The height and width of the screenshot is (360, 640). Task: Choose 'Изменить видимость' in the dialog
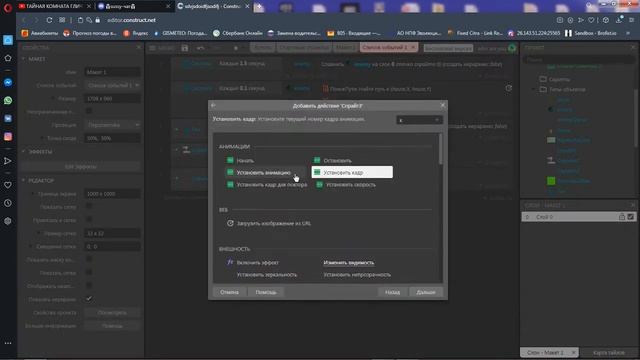click(x=349, y=262)
